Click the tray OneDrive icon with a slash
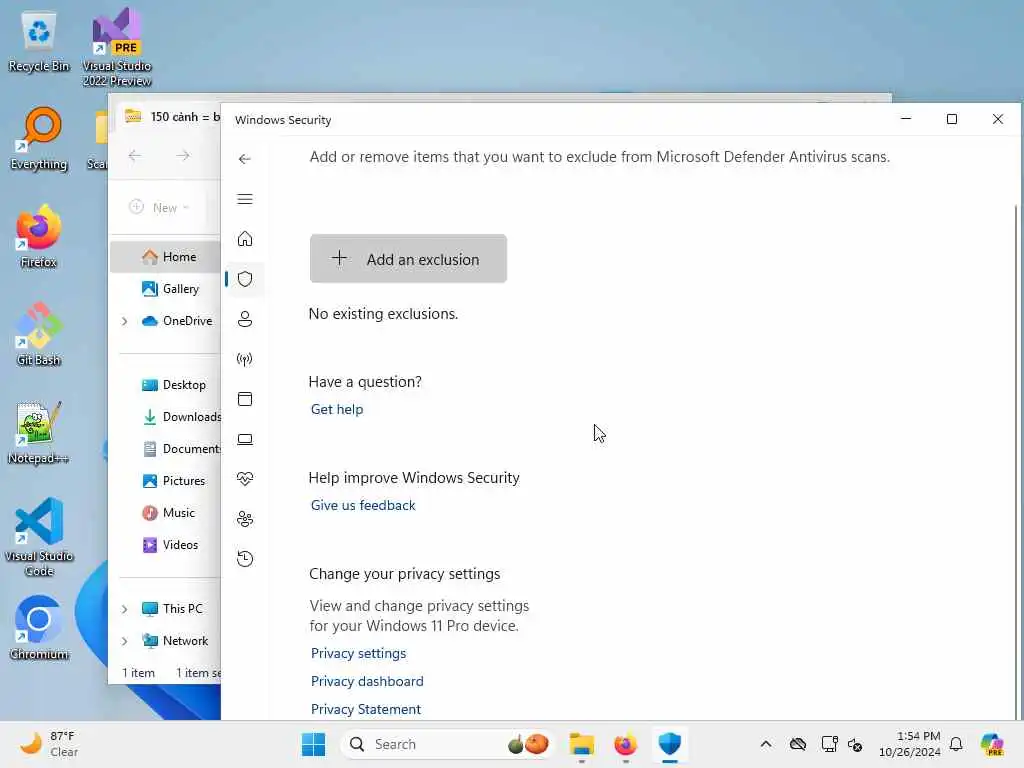1024x768 pixels. coord(798,744)
